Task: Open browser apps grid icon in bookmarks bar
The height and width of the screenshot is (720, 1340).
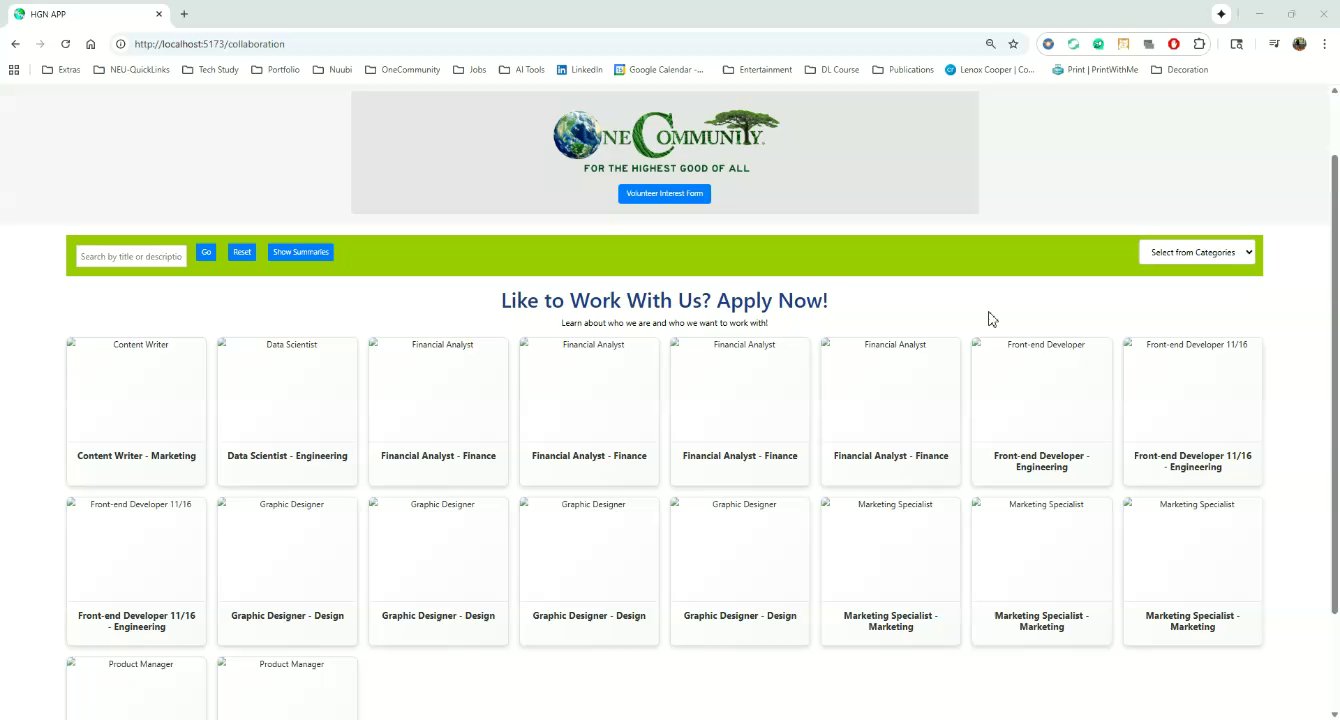Action: tap(14, 70)
